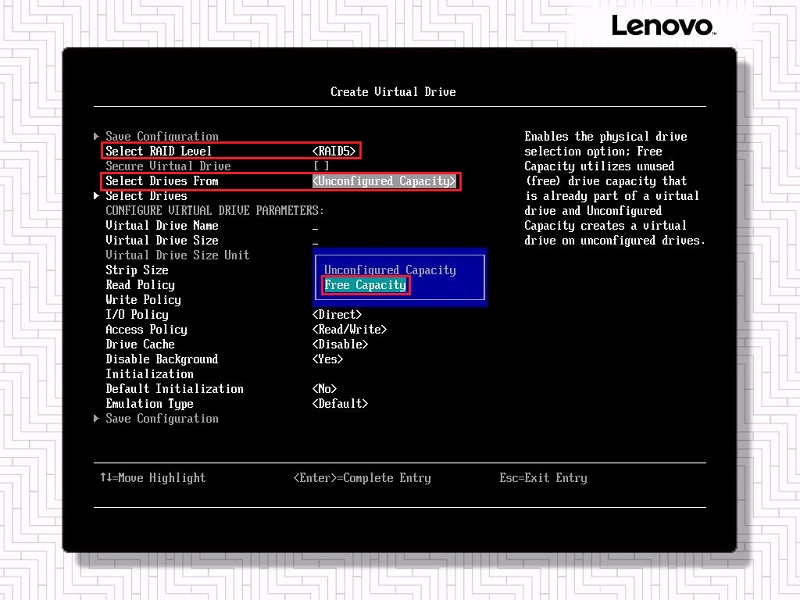This screenshot has height=600, width=800.
Task: Open the Select Drives submenu
Action: tap(146, 196)
